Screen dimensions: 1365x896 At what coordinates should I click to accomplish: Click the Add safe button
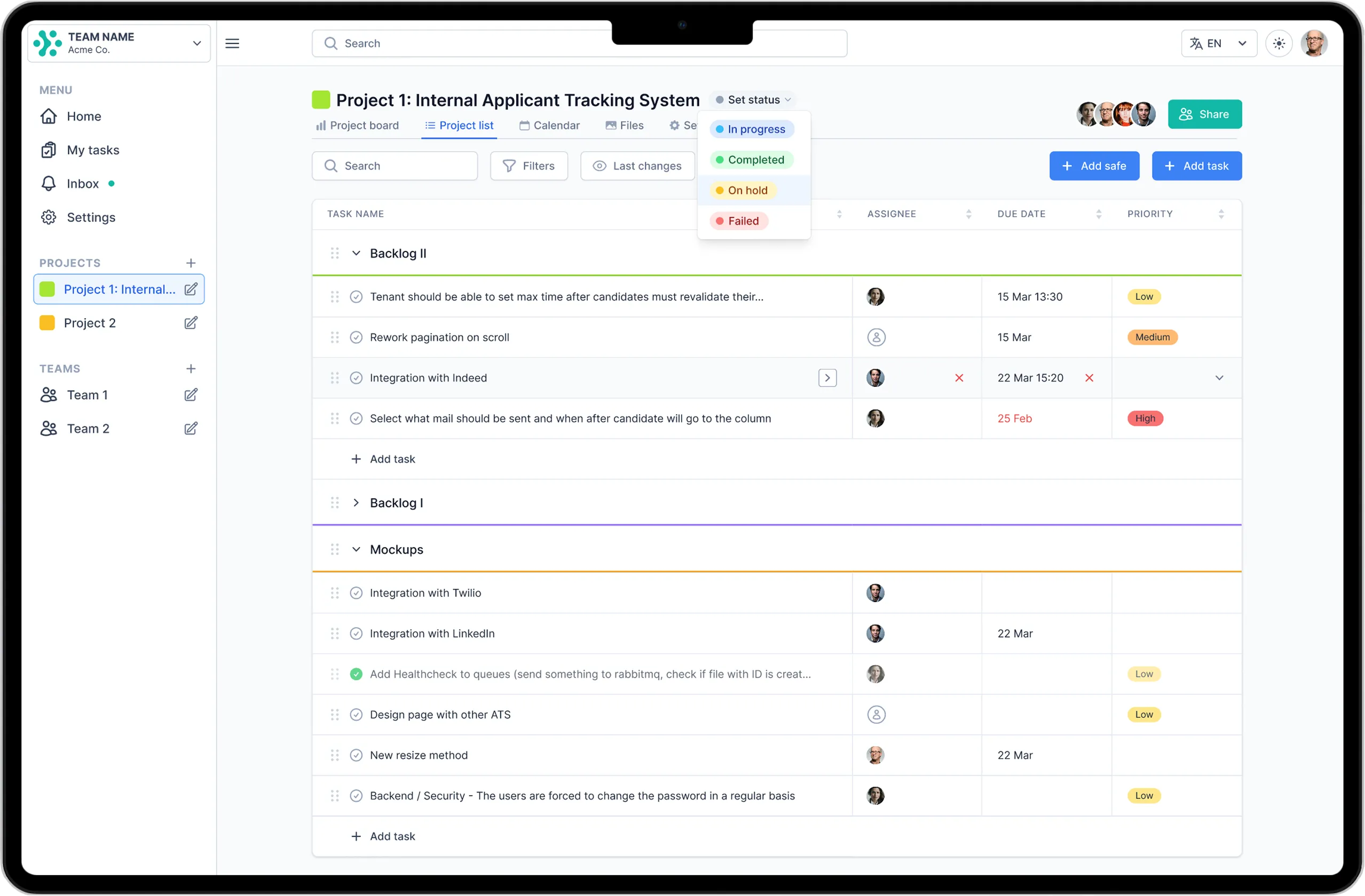coord(1094,166)
